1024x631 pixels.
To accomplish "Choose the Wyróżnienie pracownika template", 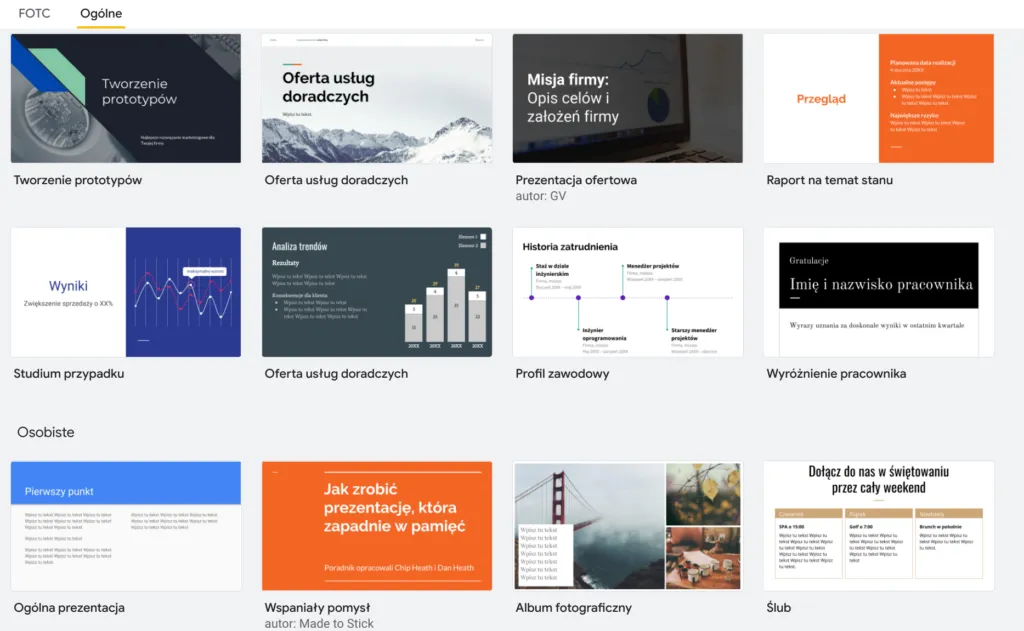I will (x=878, y=290).
